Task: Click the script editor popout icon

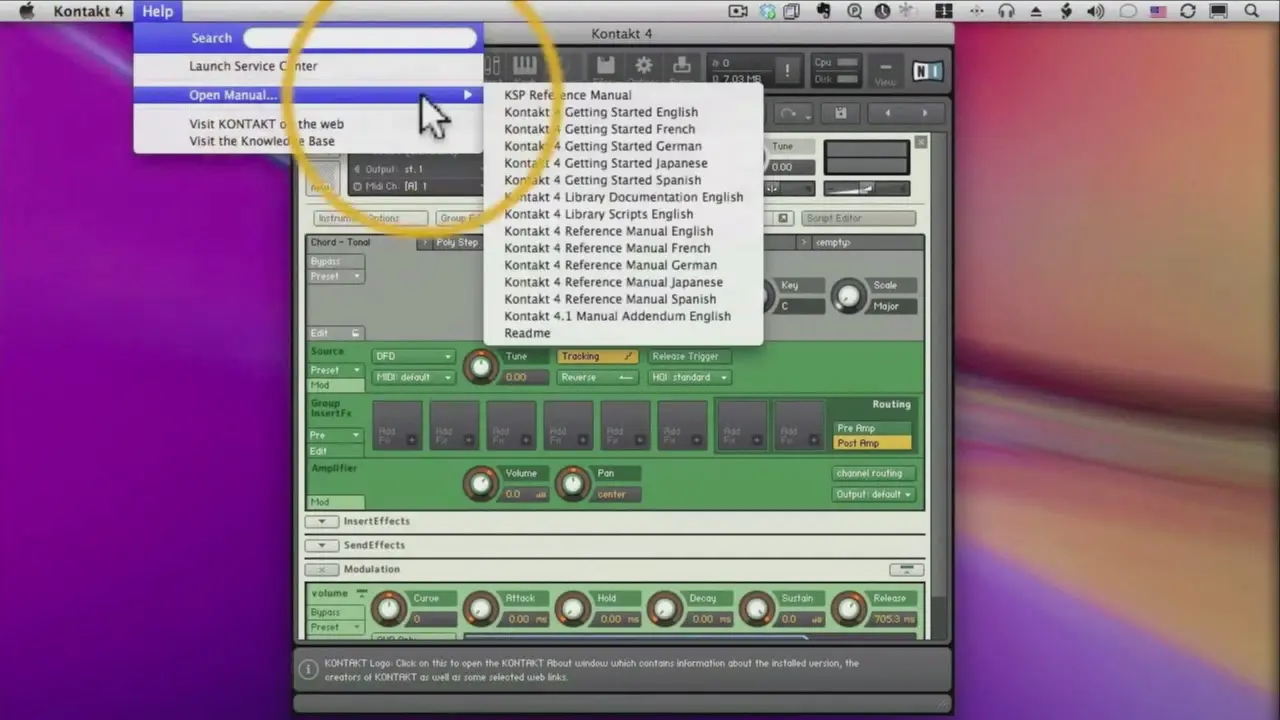Action: pos(783,218)
